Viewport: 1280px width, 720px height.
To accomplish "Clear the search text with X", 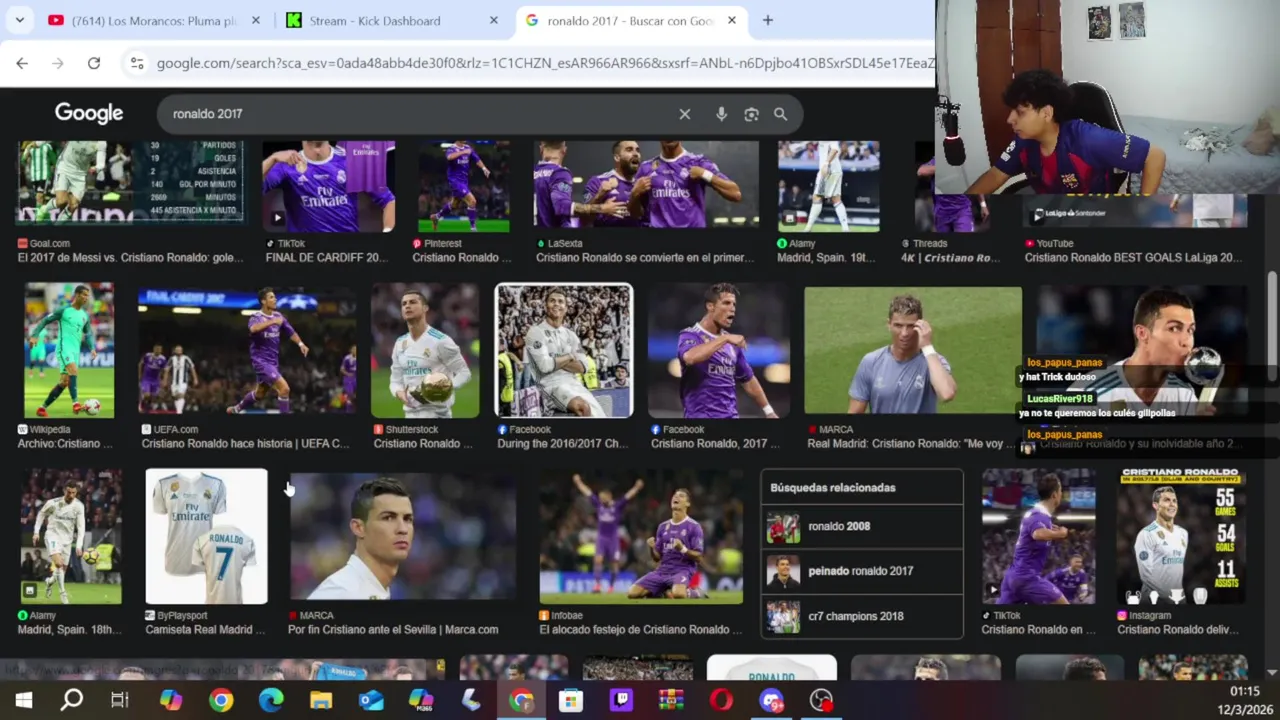I will tap(685, 114).
